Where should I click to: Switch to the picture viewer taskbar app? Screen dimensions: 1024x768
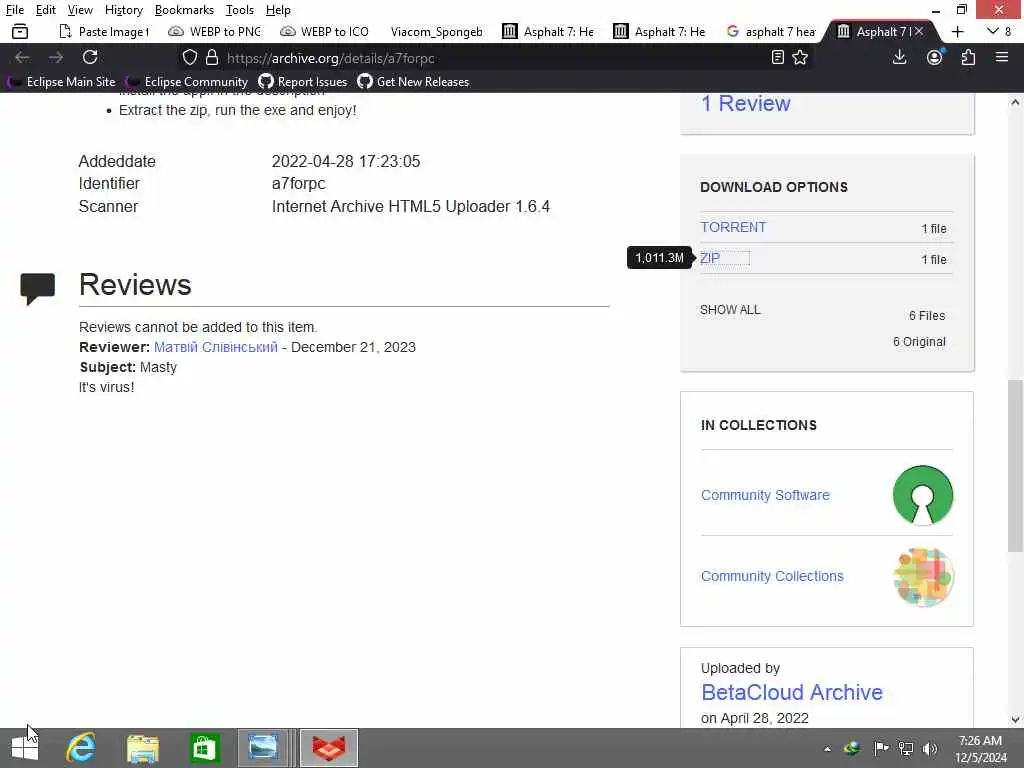(263, 748)
